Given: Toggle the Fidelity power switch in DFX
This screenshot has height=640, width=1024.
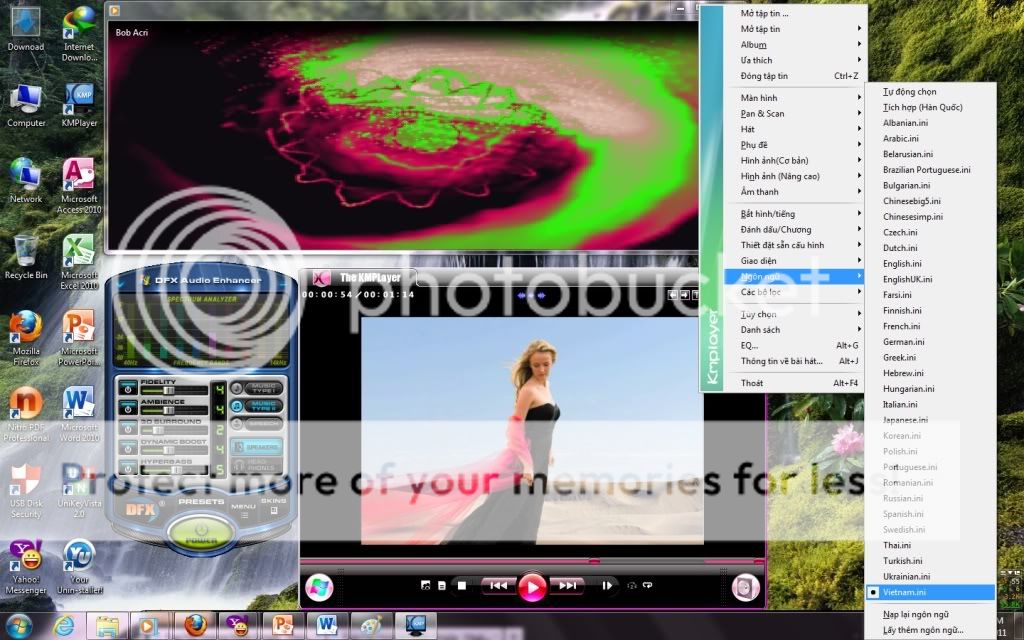Looking at the screenshot, I should pyautogui.click(x=128, y=389).
